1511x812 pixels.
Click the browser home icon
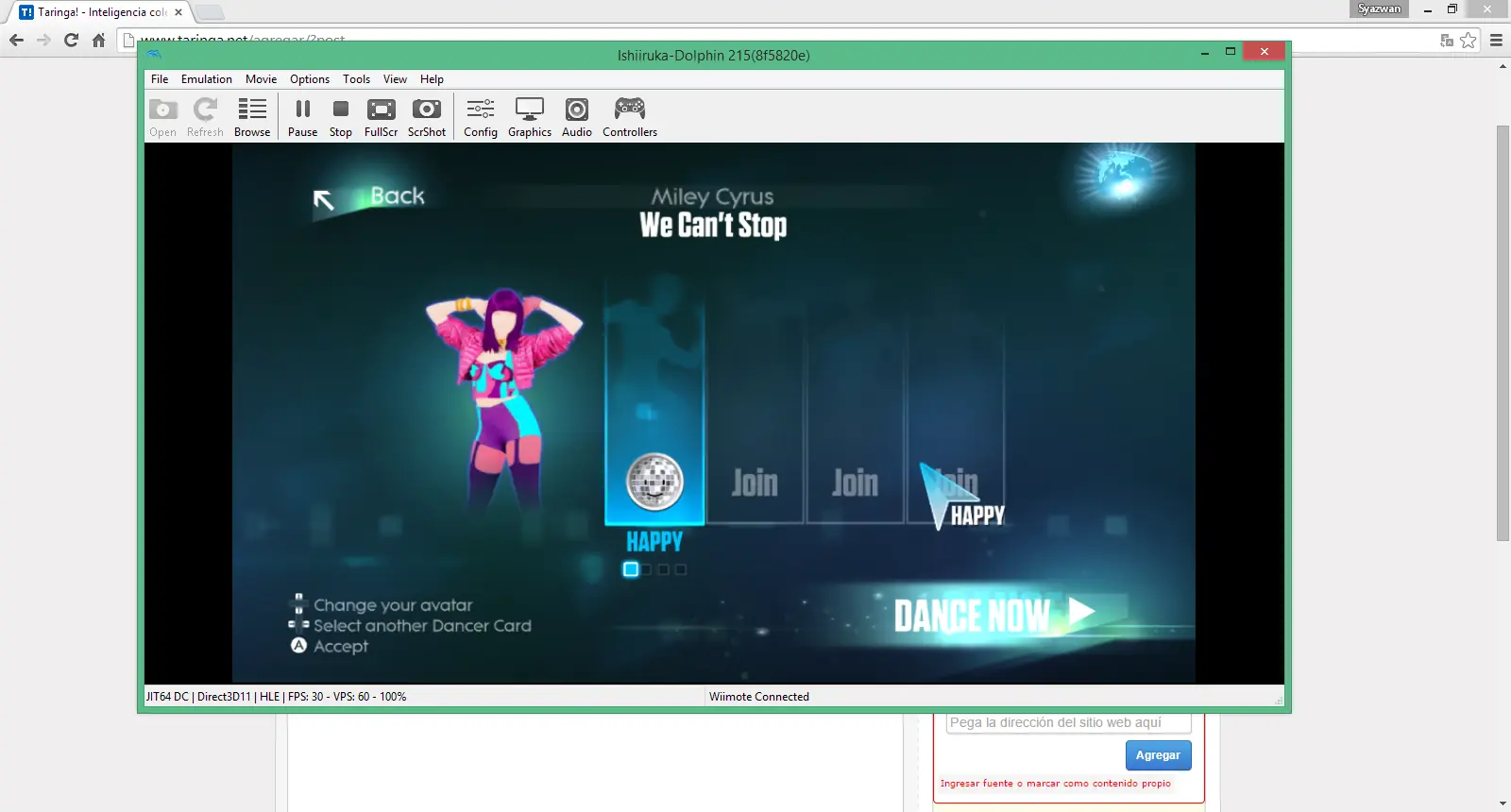point(98,40)
